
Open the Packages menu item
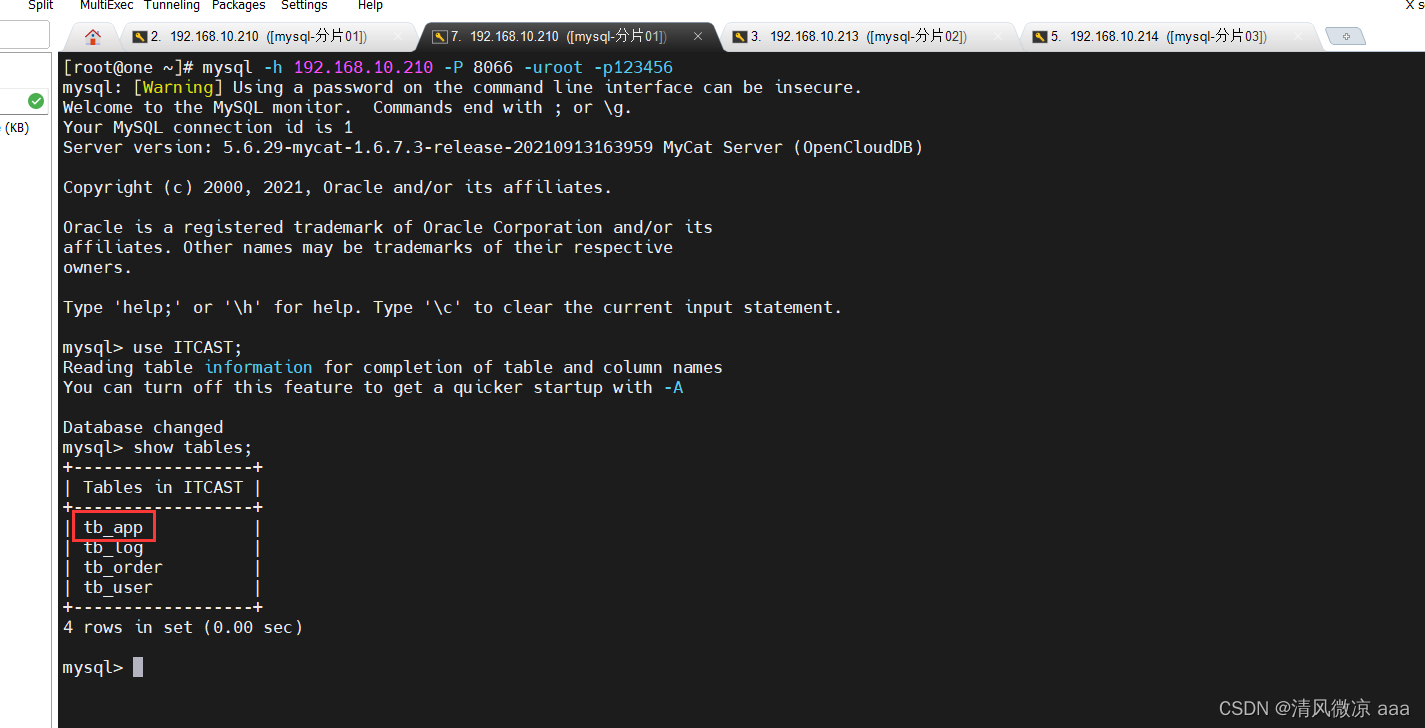click(x=239, y=5)
